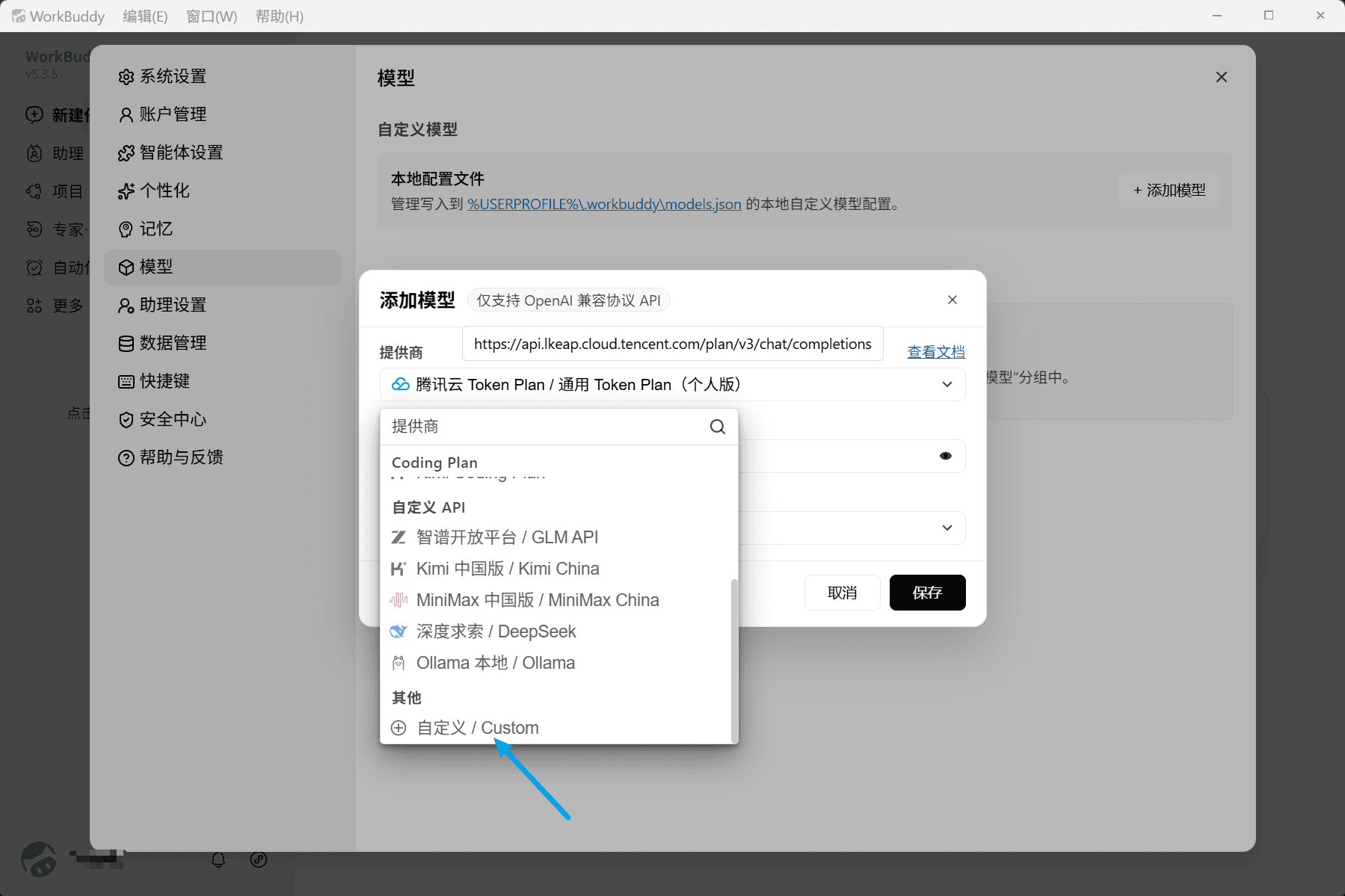
Task: Toggle API key visibility eye icon
Action: tap(946, 456)
